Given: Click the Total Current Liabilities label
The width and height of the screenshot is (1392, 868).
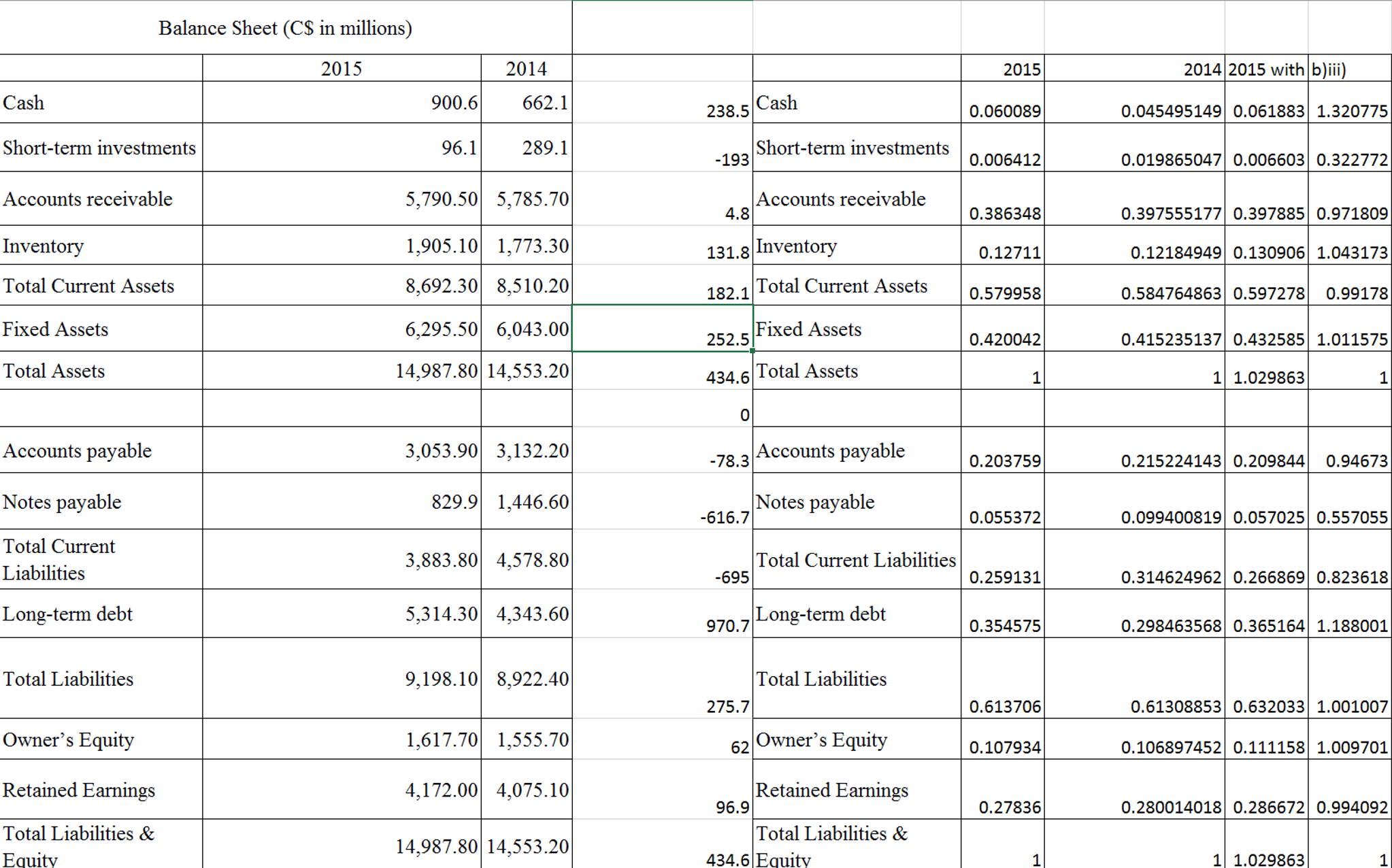Looking at the screenshot, I should point(856,559).
